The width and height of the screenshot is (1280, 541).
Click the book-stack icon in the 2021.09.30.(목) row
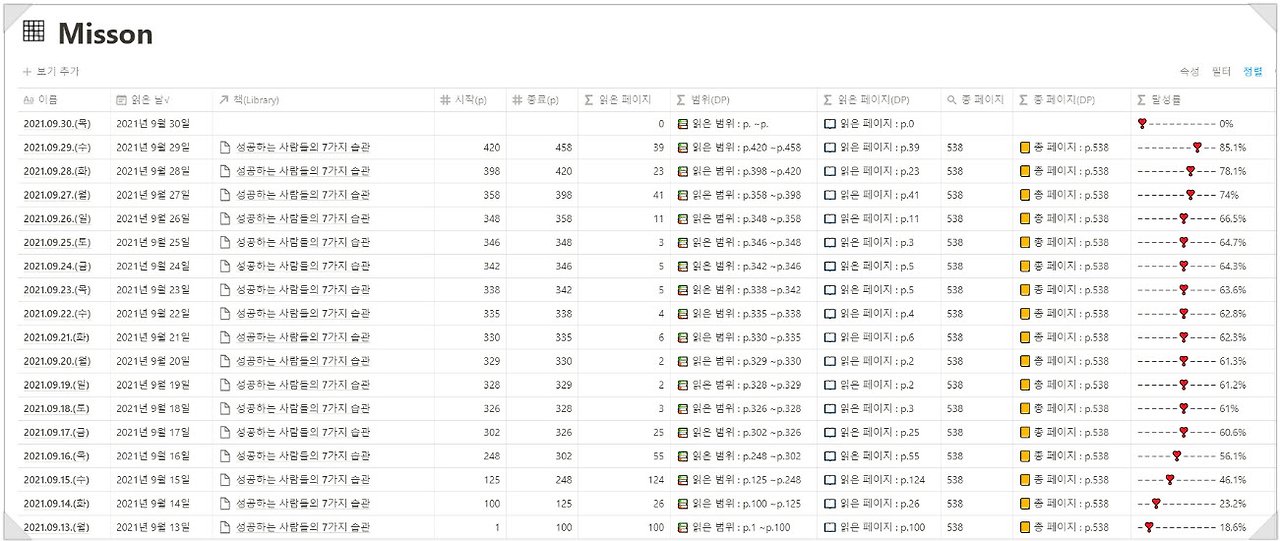[x=683, y=124]
